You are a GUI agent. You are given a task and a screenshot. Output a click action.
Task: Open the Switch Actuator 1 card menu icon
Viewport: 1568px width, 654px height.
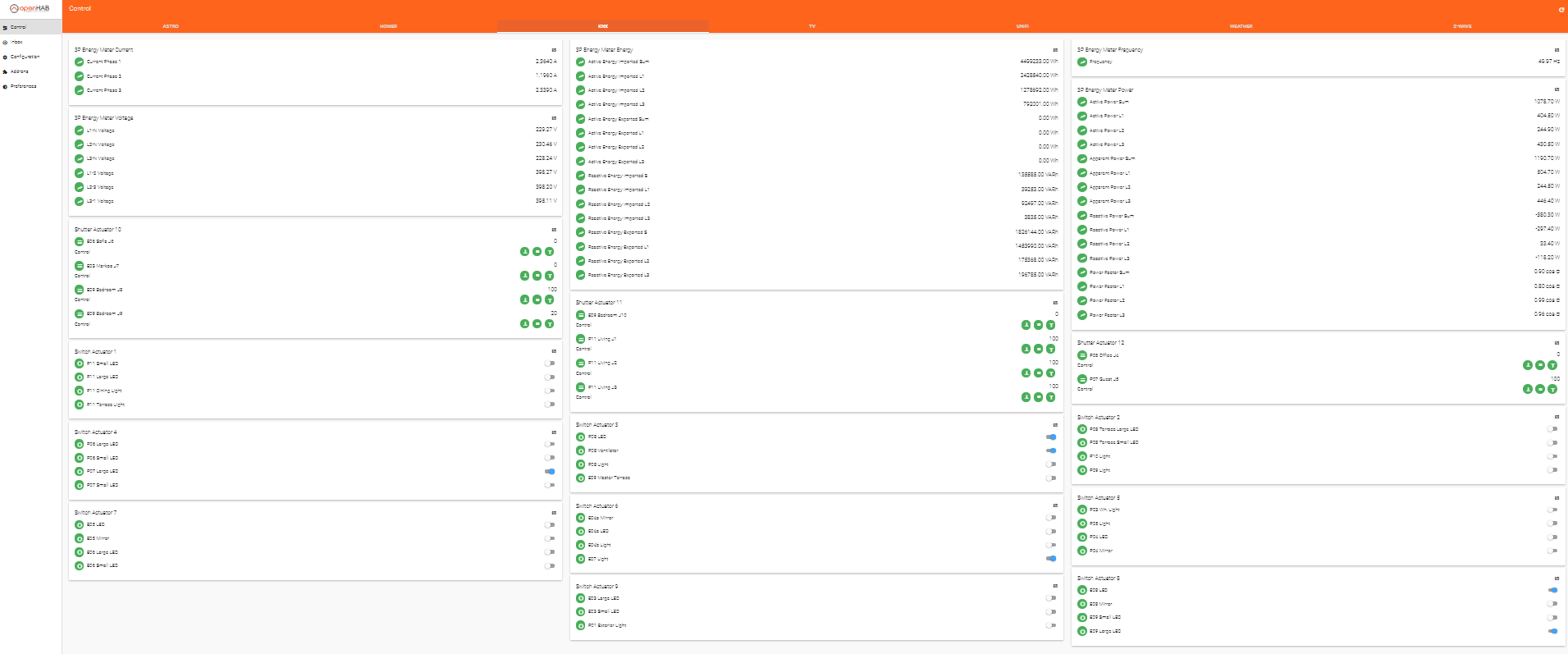(x=554, y=351)
